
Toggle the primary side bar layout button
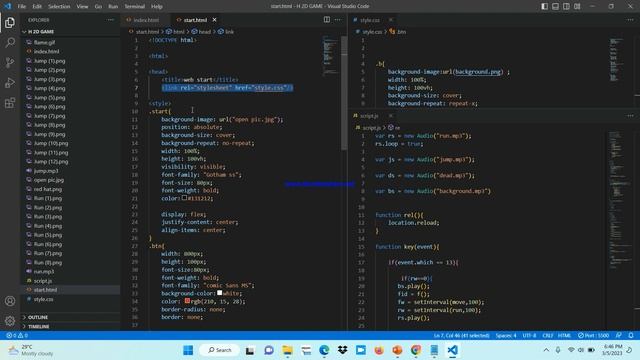pos(544,6)
